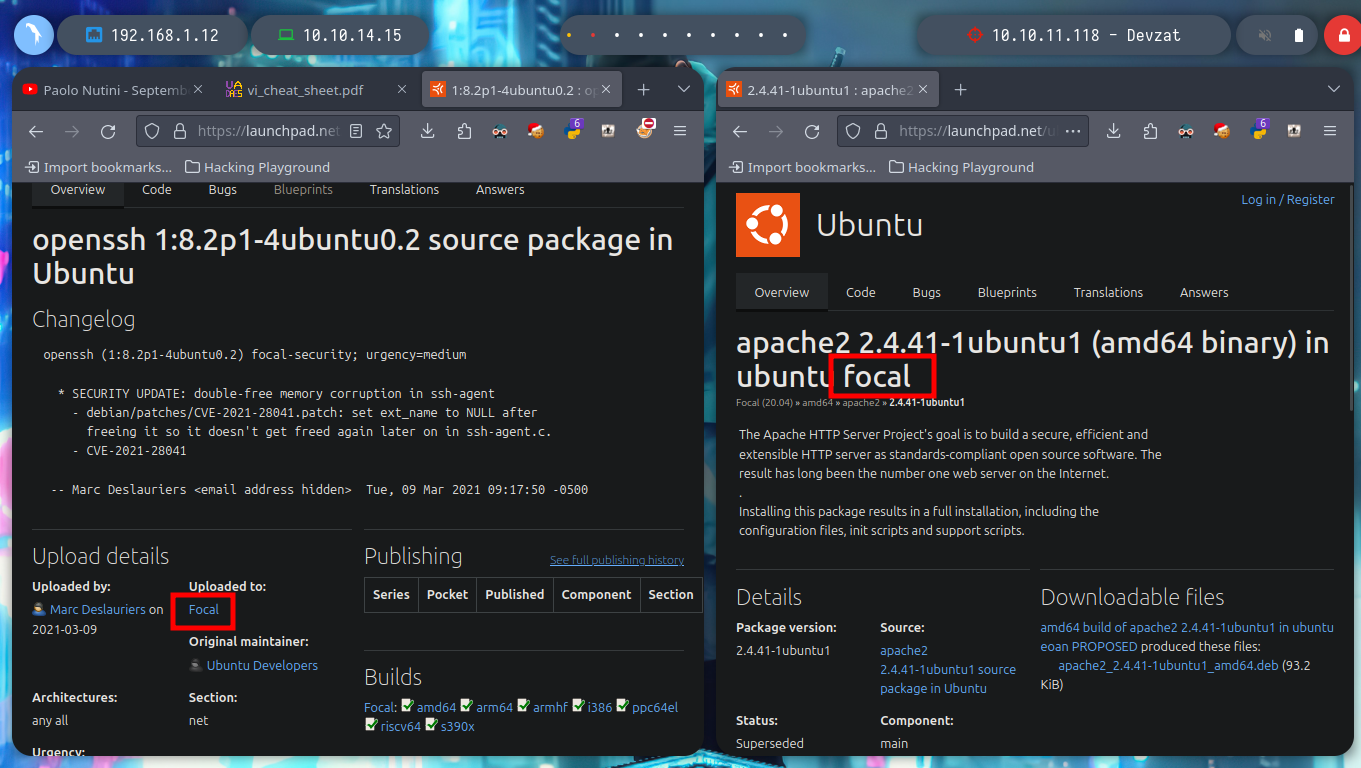Click the Focal uploaded-to link
The width and height of the screenshot is (1361, 768).
[x=203, y=609]
